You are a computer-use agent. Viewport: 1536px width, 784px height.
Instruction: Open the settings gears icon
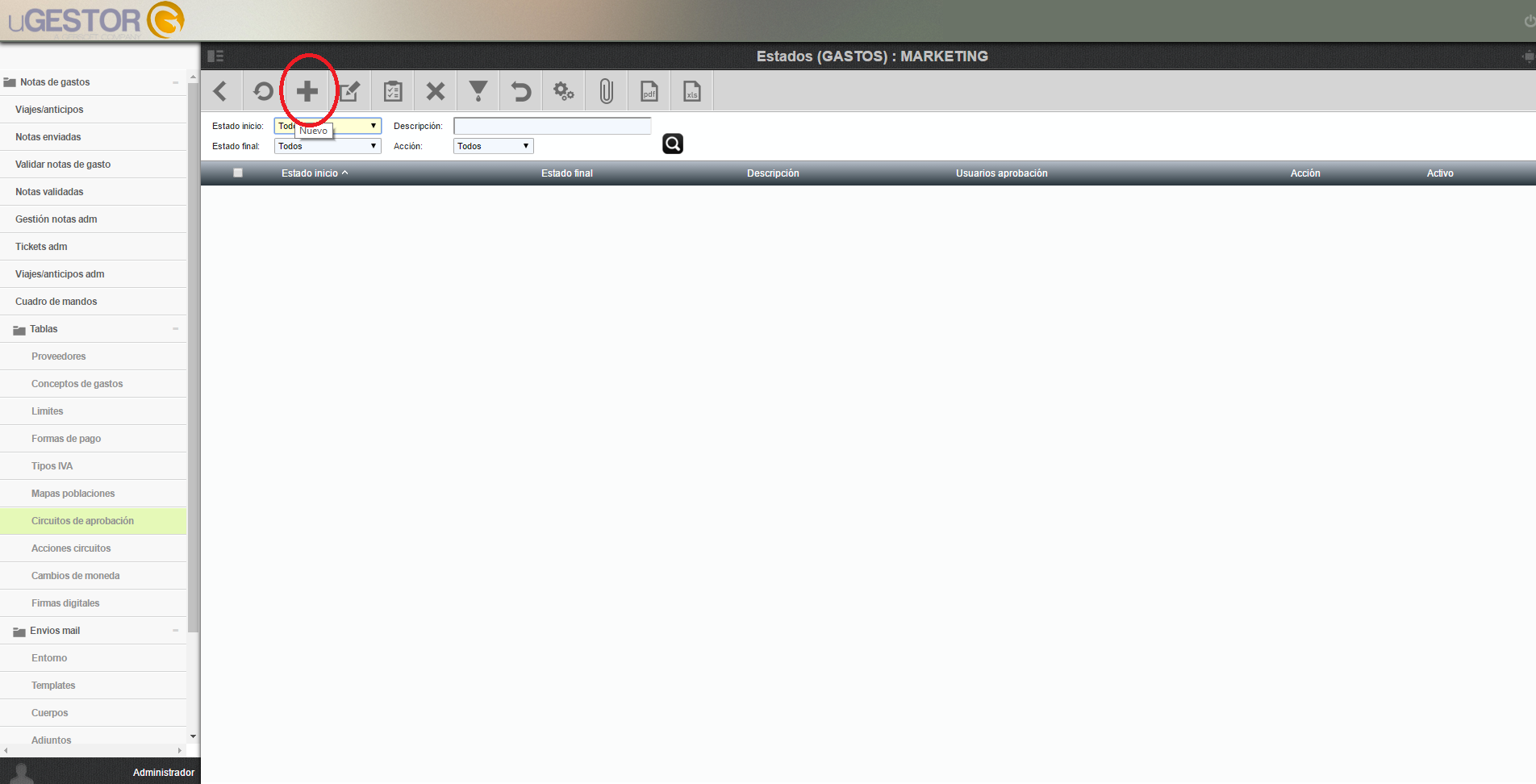coord(564,91)
